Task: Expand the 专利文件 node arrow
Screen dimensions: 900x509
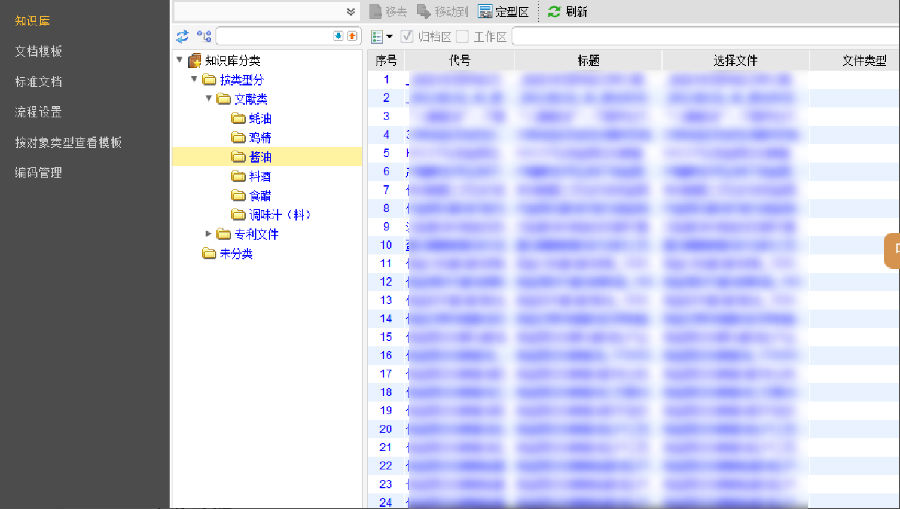Action: click(x=209, y=234)
